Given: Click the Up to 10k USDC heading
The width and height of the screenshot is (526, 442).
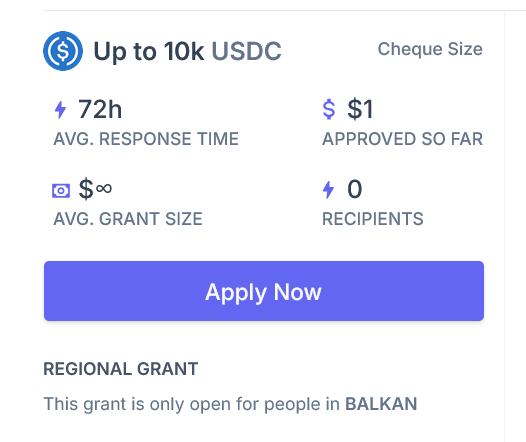Looking at the screenshot, I should click(187, 51).
